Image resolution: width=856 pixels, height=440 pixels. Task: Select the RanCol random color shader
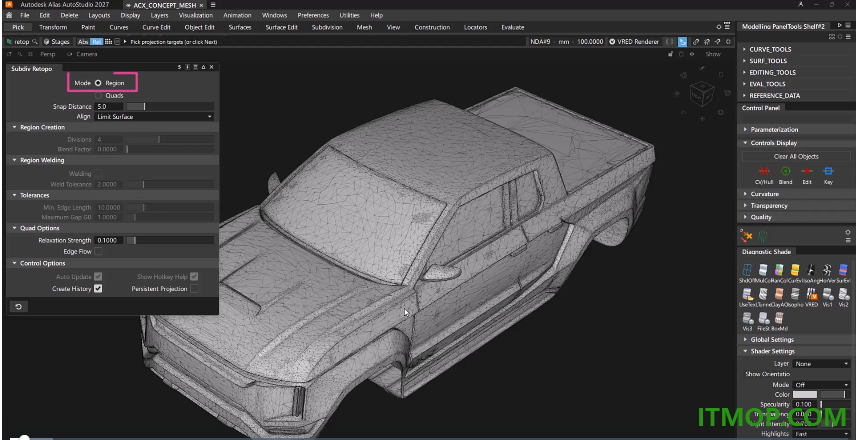[779, 272]
